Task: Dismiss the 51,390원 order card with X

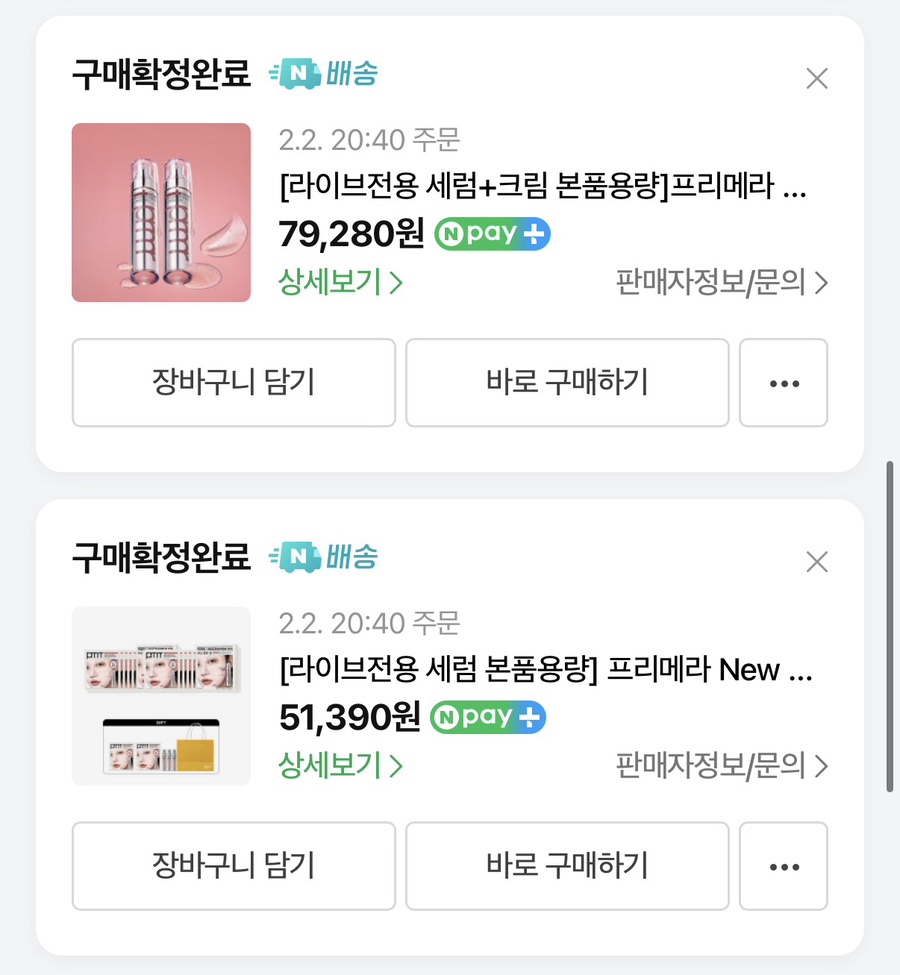Action: [x=817, y=561]
